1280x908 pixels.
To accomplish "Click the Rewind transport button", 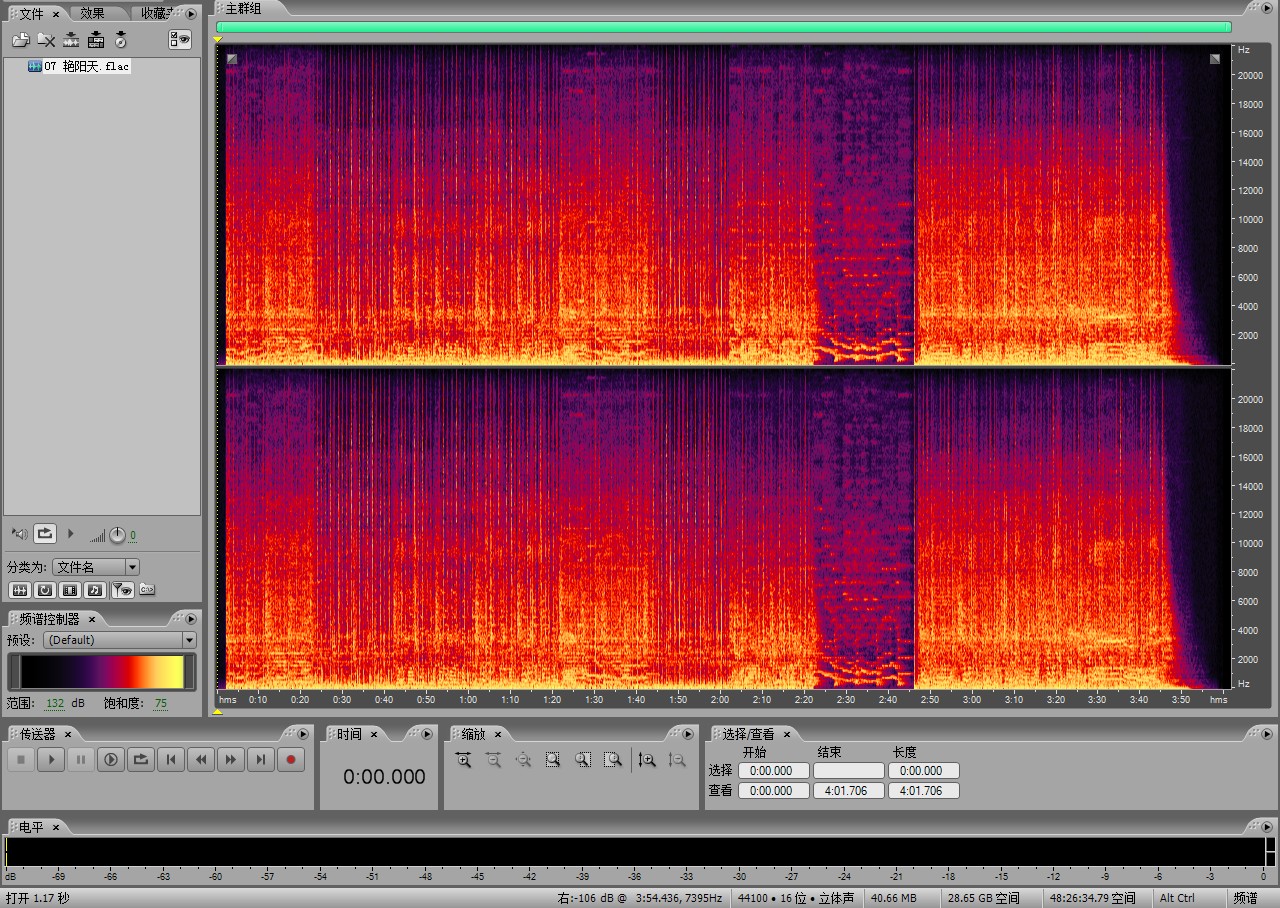I will (201, 760).
